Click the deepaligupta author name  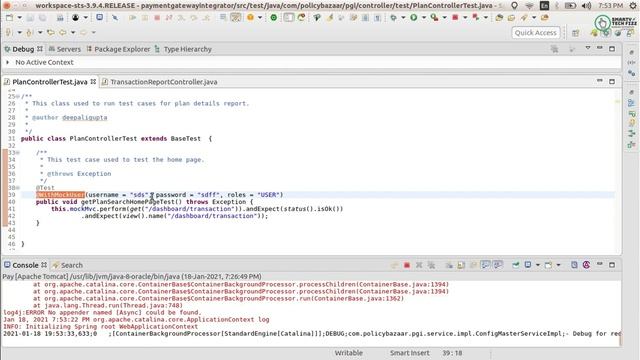[84, 118]
